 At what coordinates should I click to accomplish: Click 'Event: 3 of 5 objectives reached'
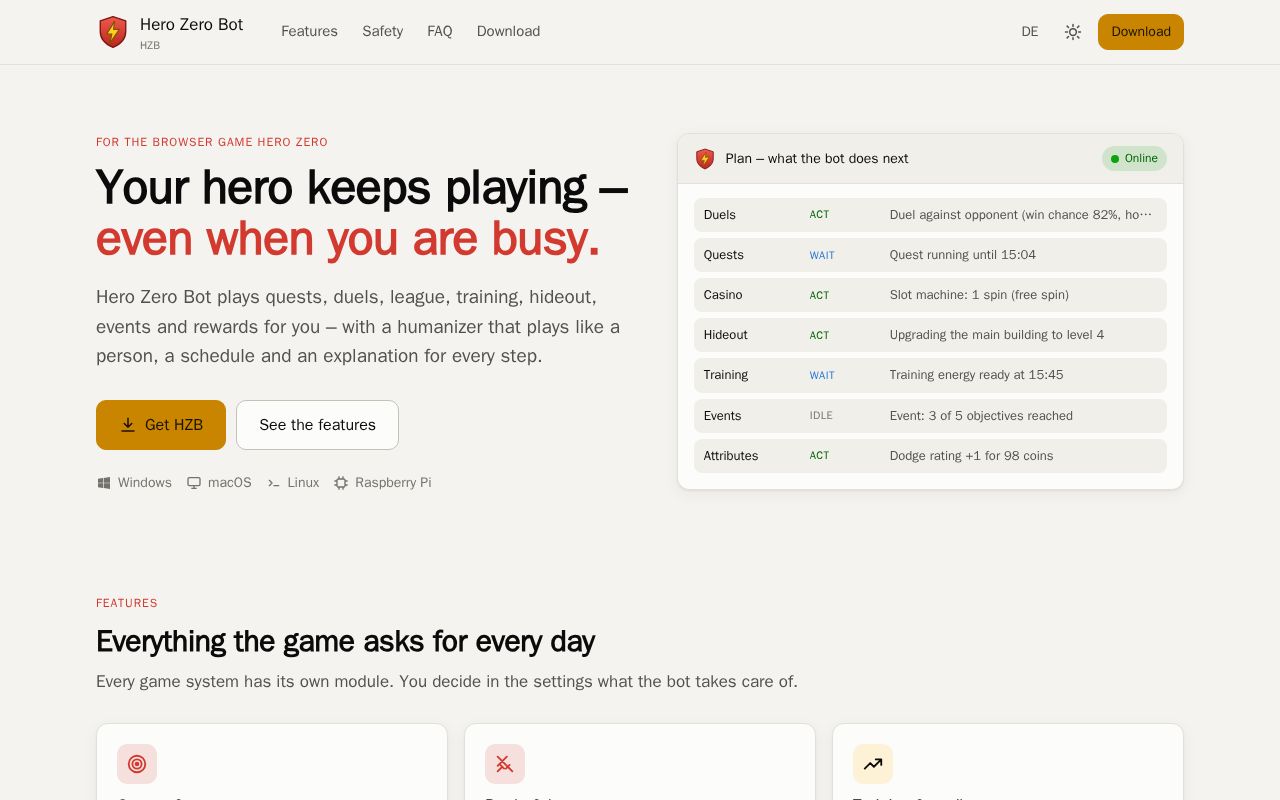pos(981,416)
